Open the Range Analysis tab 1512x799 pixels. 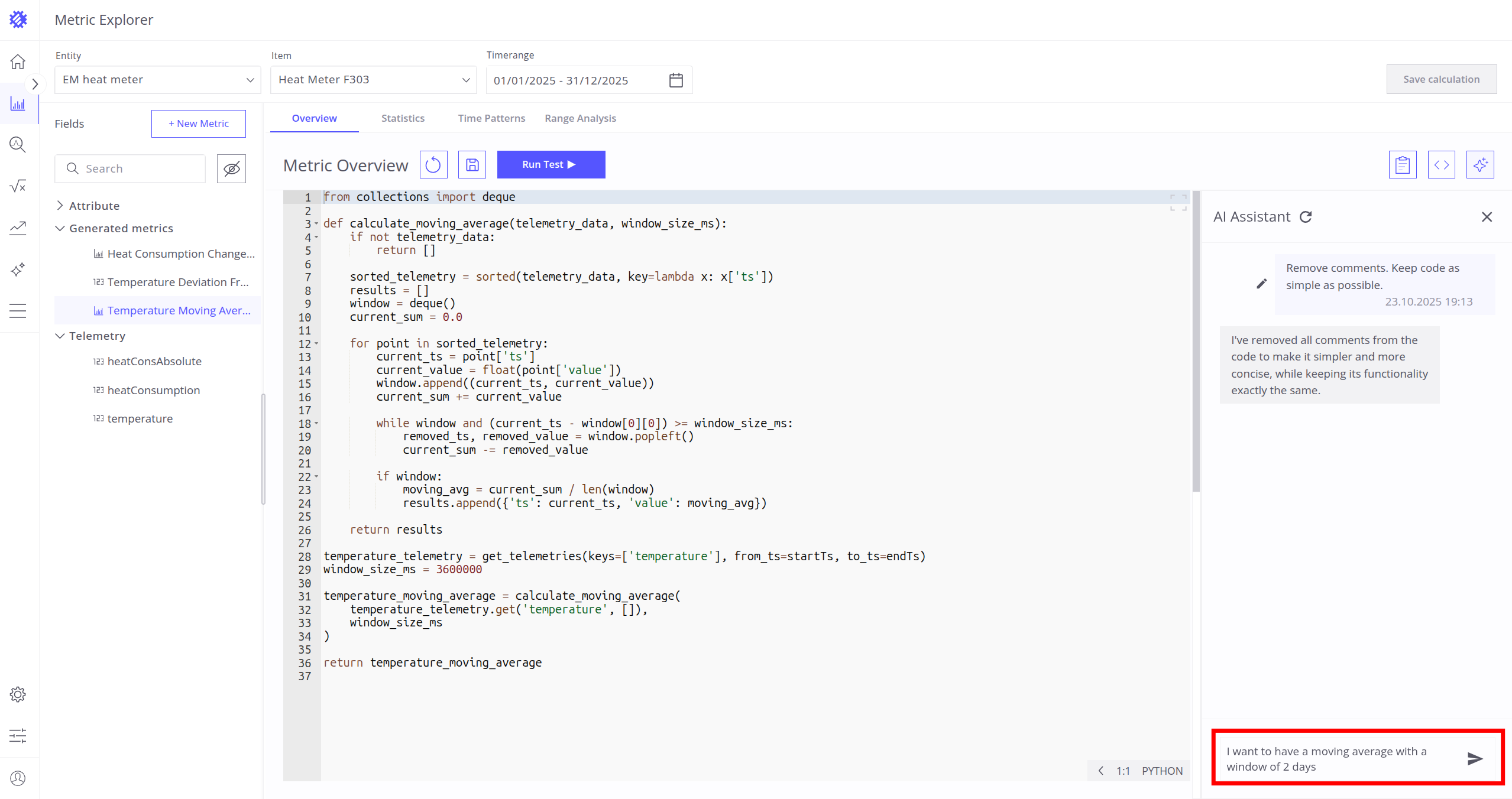(x=579, y=118)
